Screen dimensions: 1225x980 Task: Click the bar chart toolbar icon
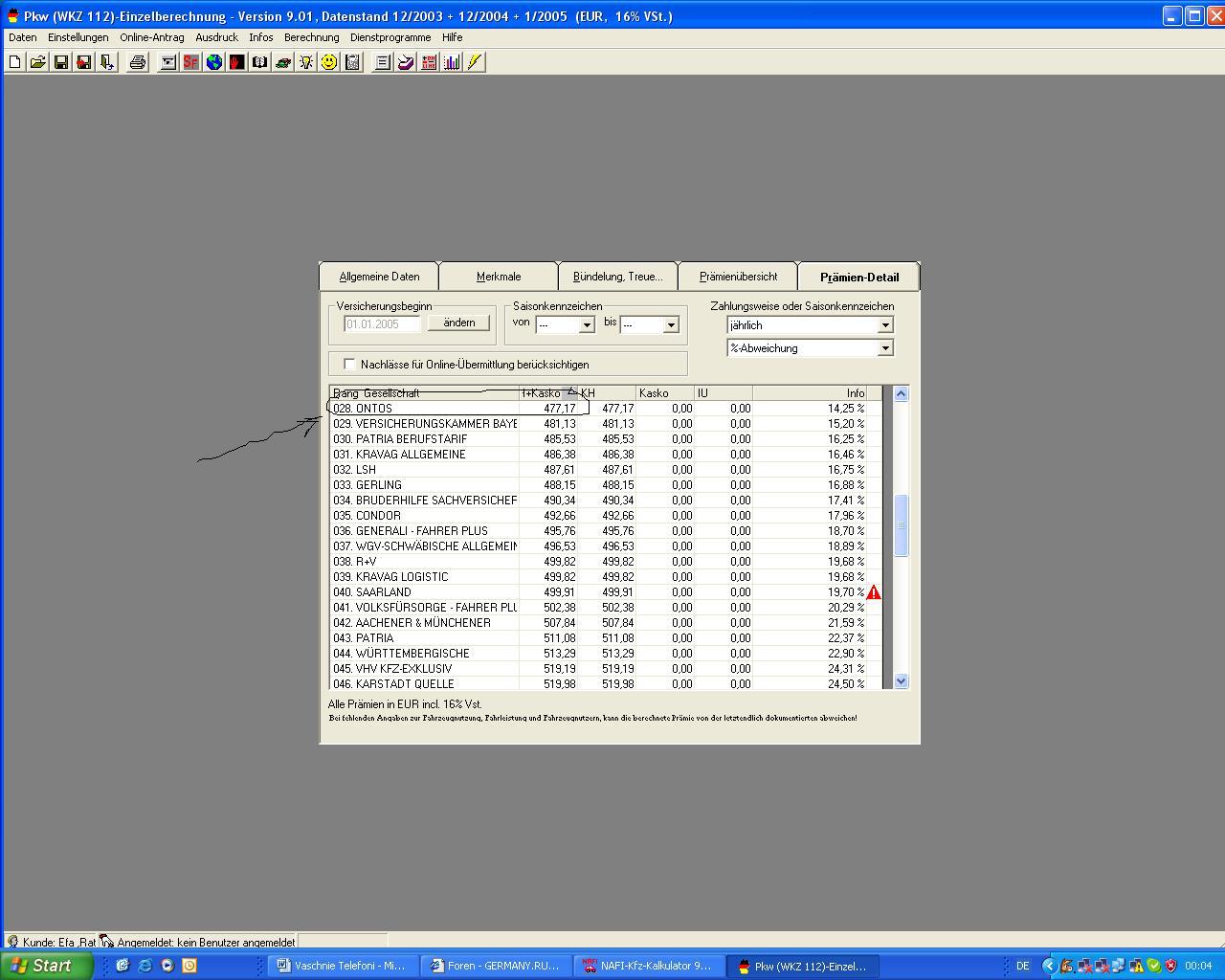[452, 62]
